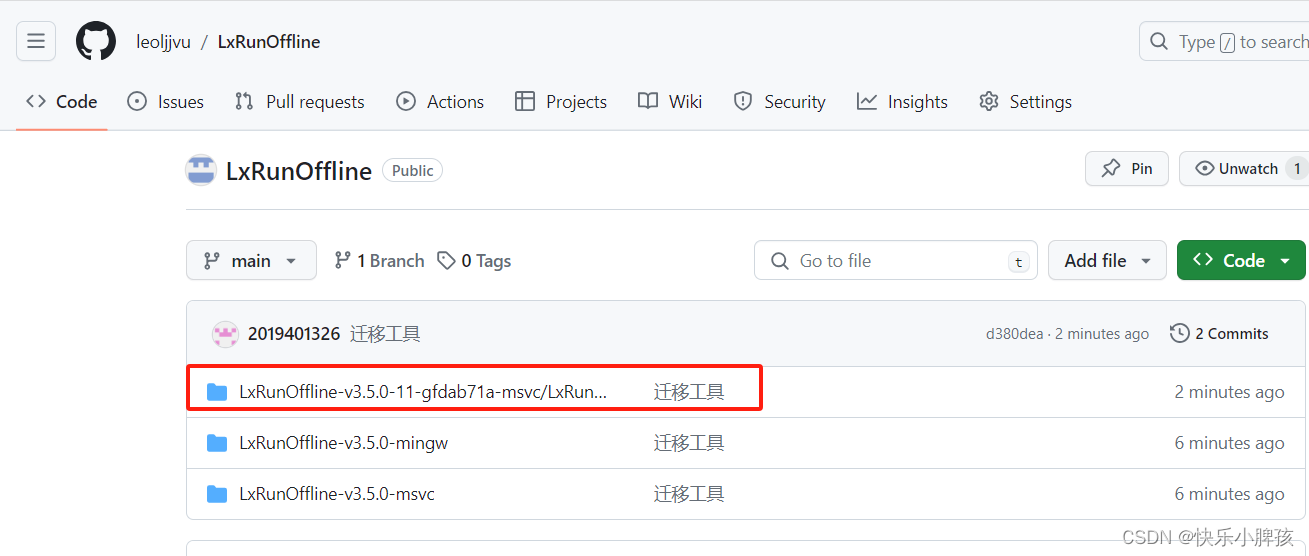Viewport: 1309px width, 556px height.
Task: Click the repository owner avatar beside LxRunOffline
Action: (x=201, y=170)
